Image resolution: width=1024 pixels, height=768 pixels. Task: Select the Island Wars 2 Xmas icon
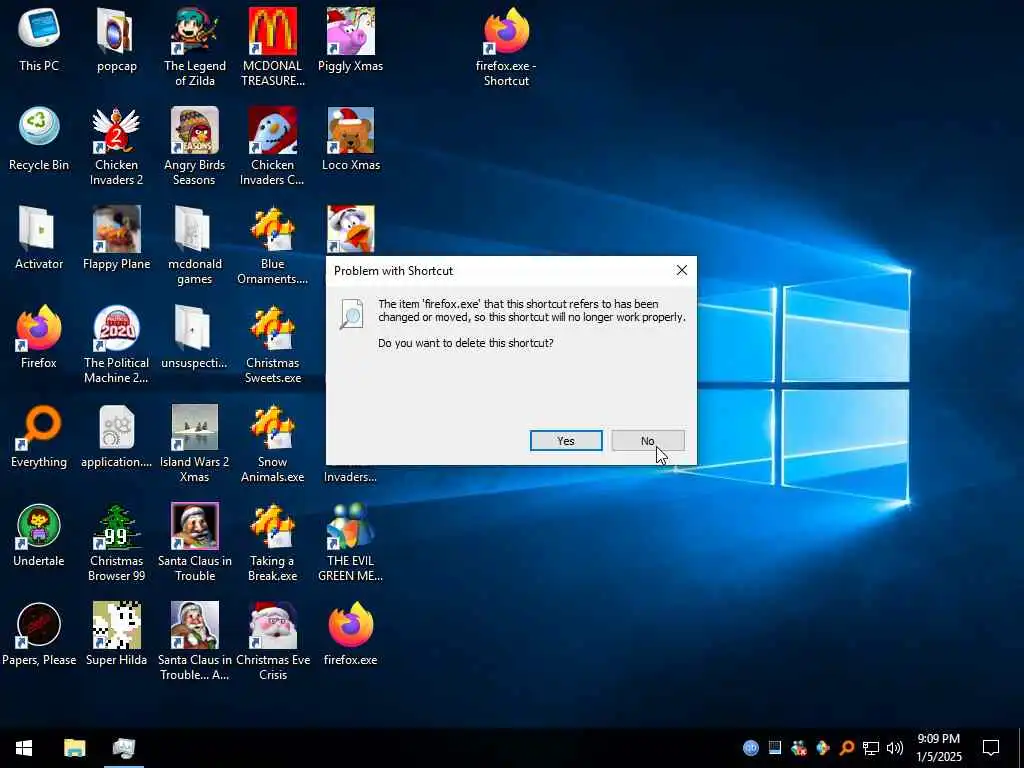pos(195,443)
